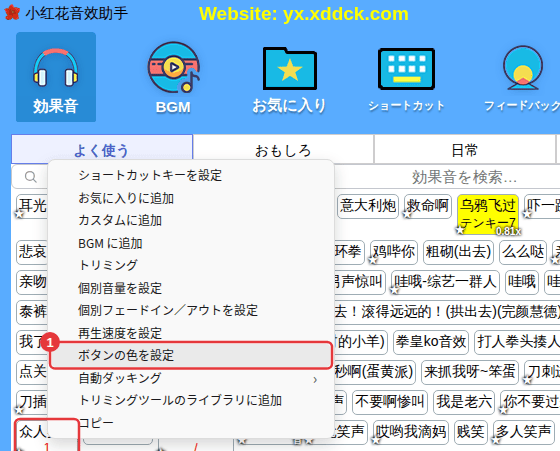Switch to the 日常 tab
Screen dimensions: 560x451
tap(464, 150)
